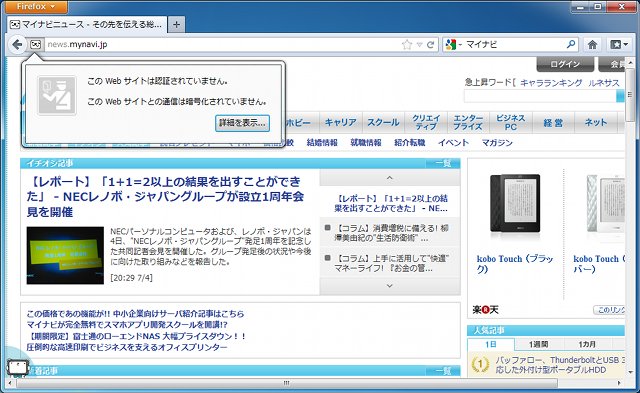Click the news.mynavi.jp address field
The width and height of the screenshot is (640, 393).
click(222, 44)
